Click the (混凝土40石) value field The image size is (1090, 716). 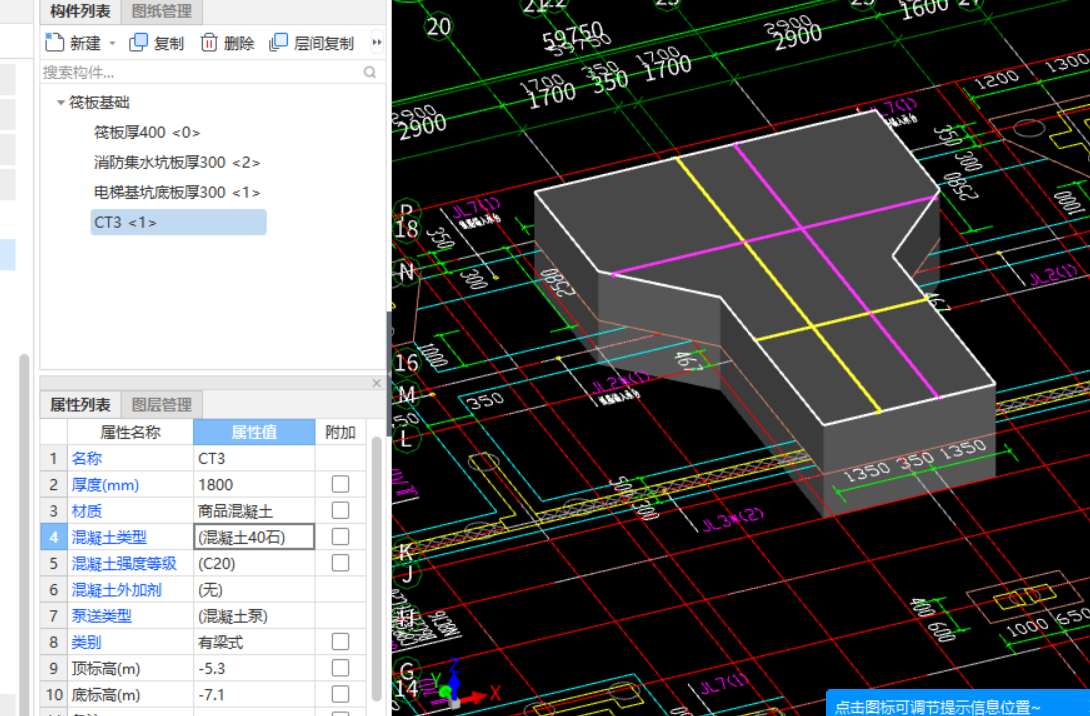pyautogui.click(x=254, y=537)
